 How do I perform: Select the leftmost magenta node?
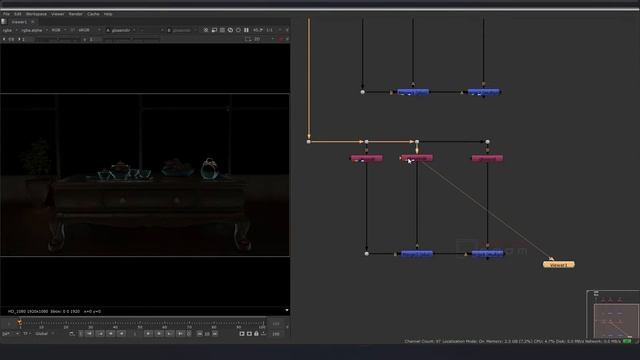click(x=367, y=158)
